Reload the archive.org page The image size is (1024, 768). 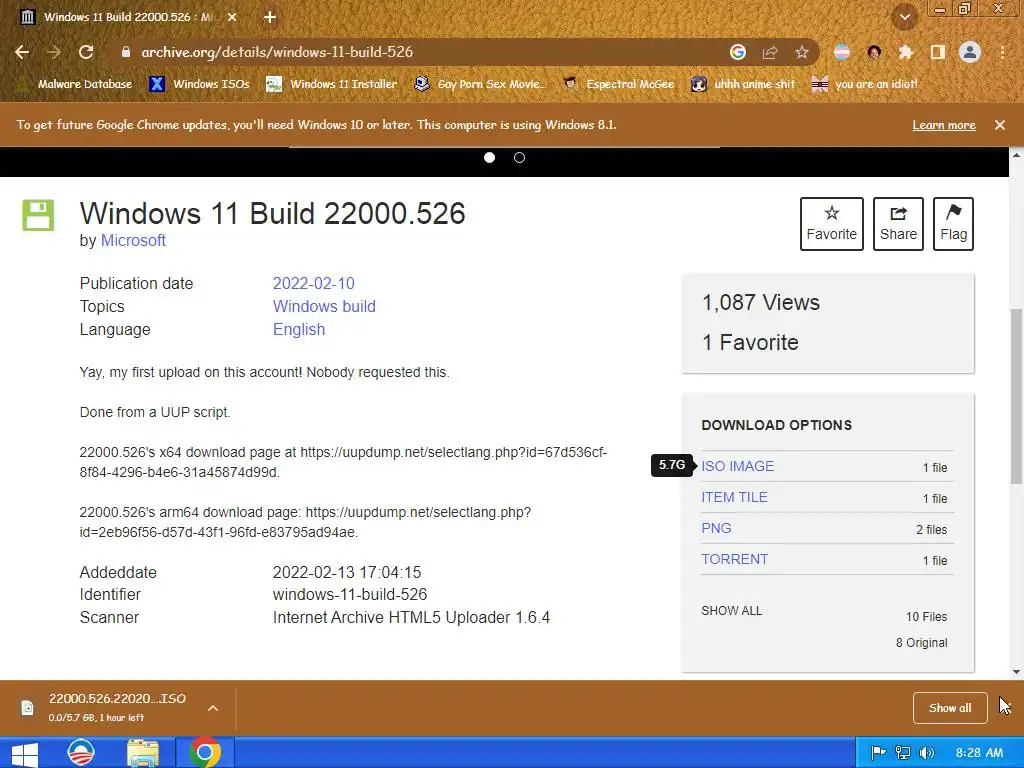pos(86,52)
